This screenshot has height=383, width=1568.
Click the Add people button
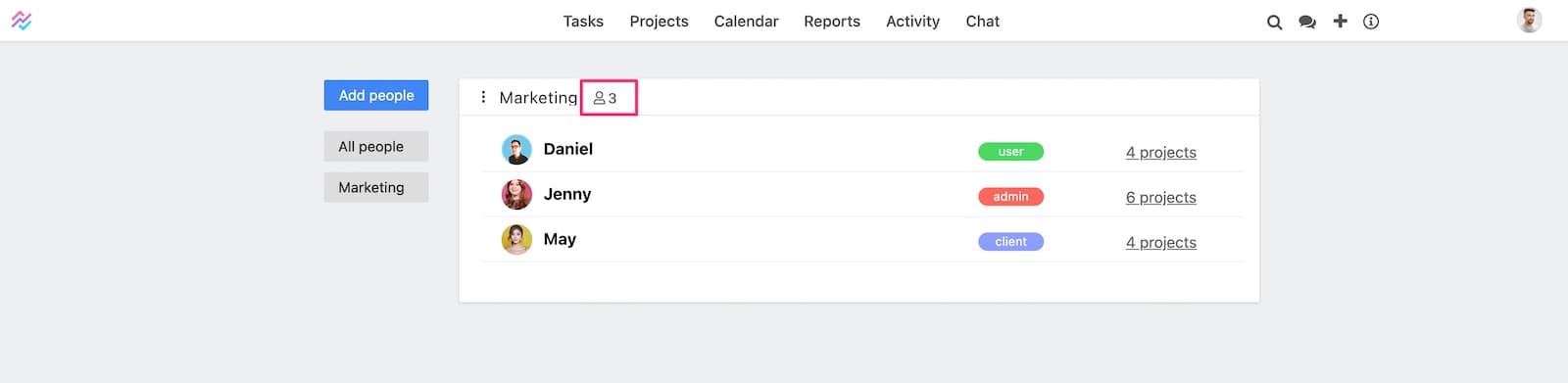tap(376, 95)
